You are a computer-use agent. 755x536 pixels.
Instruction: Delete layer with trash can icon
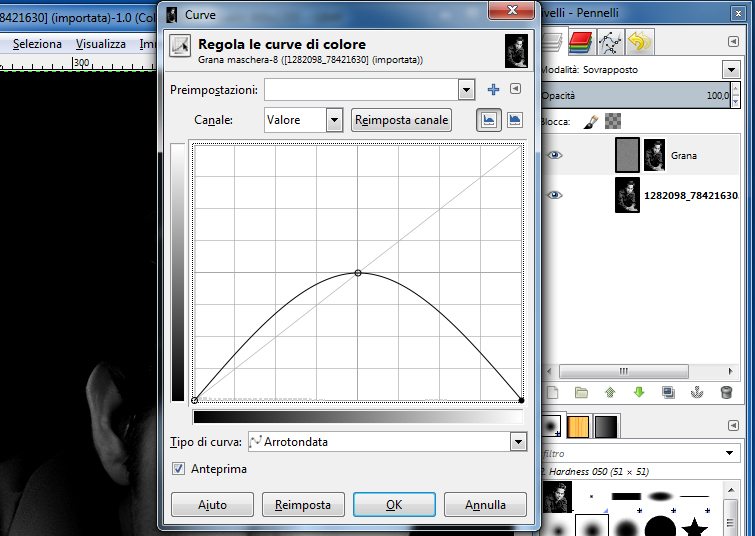coord(726,392)
